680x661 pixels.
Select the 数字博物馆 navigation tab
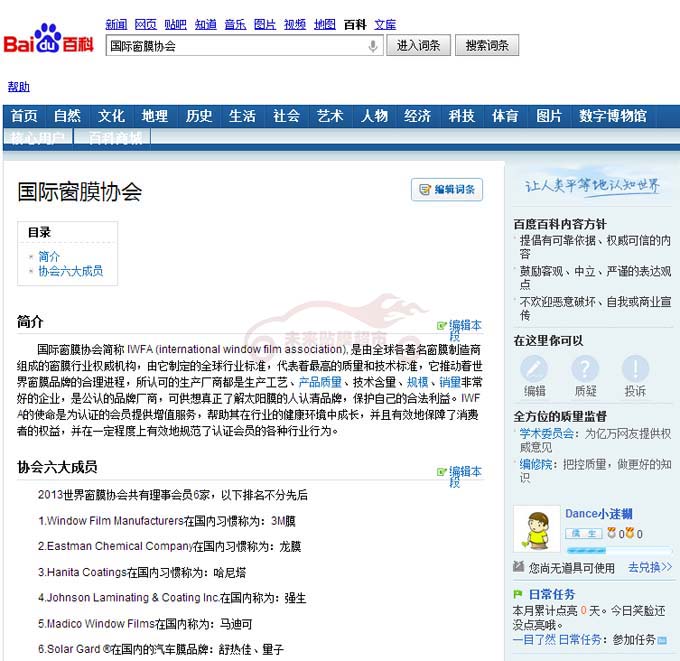click(x=613, y=116)
